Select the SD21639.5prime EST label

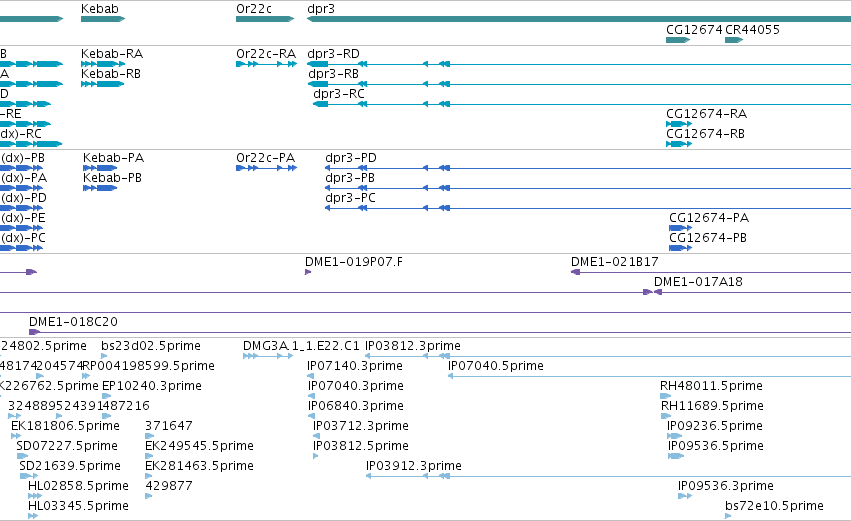[x=69, y=467]
